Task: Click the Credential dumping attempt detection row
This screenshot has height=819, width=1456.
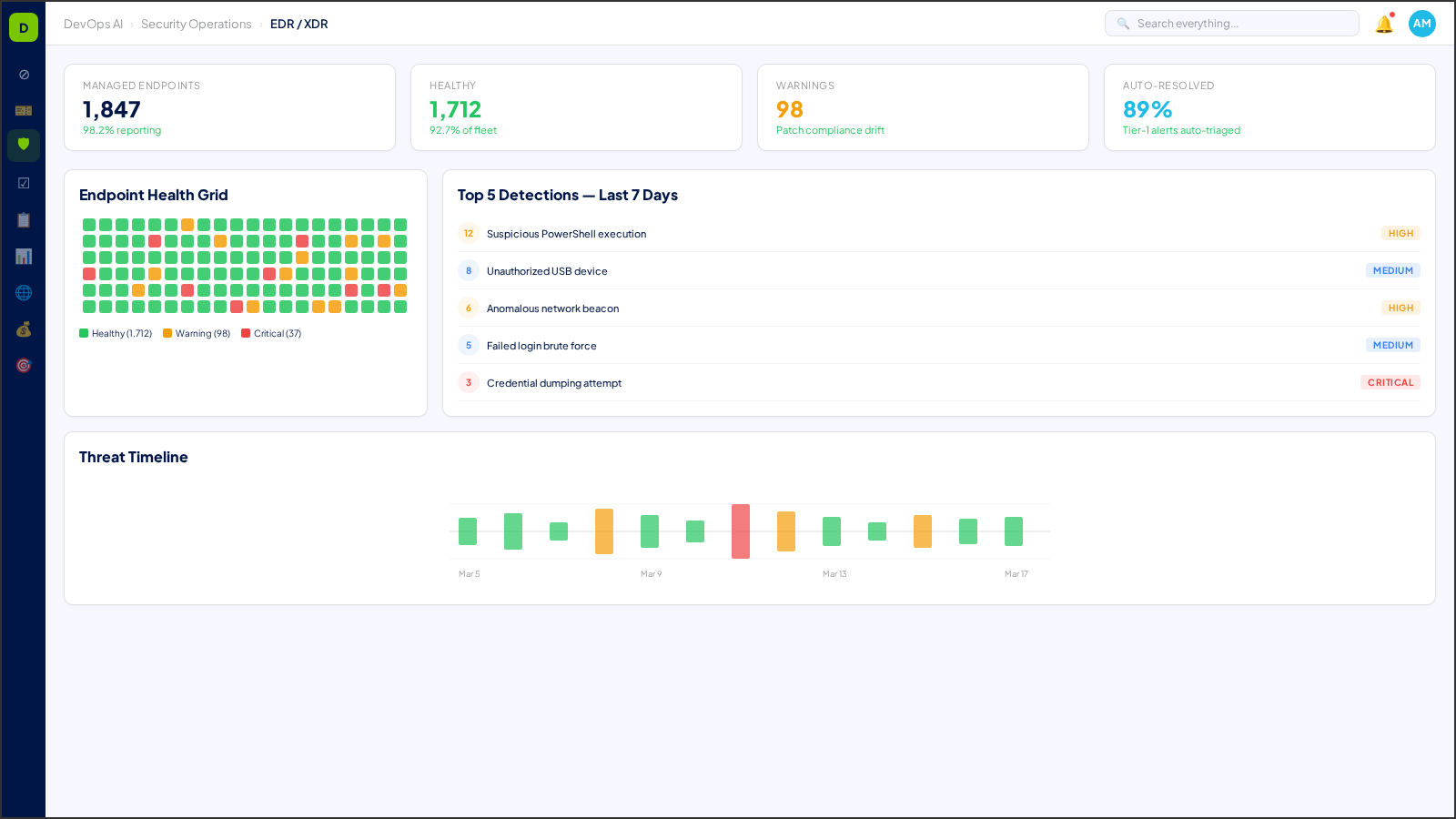Action: point(554,382)
